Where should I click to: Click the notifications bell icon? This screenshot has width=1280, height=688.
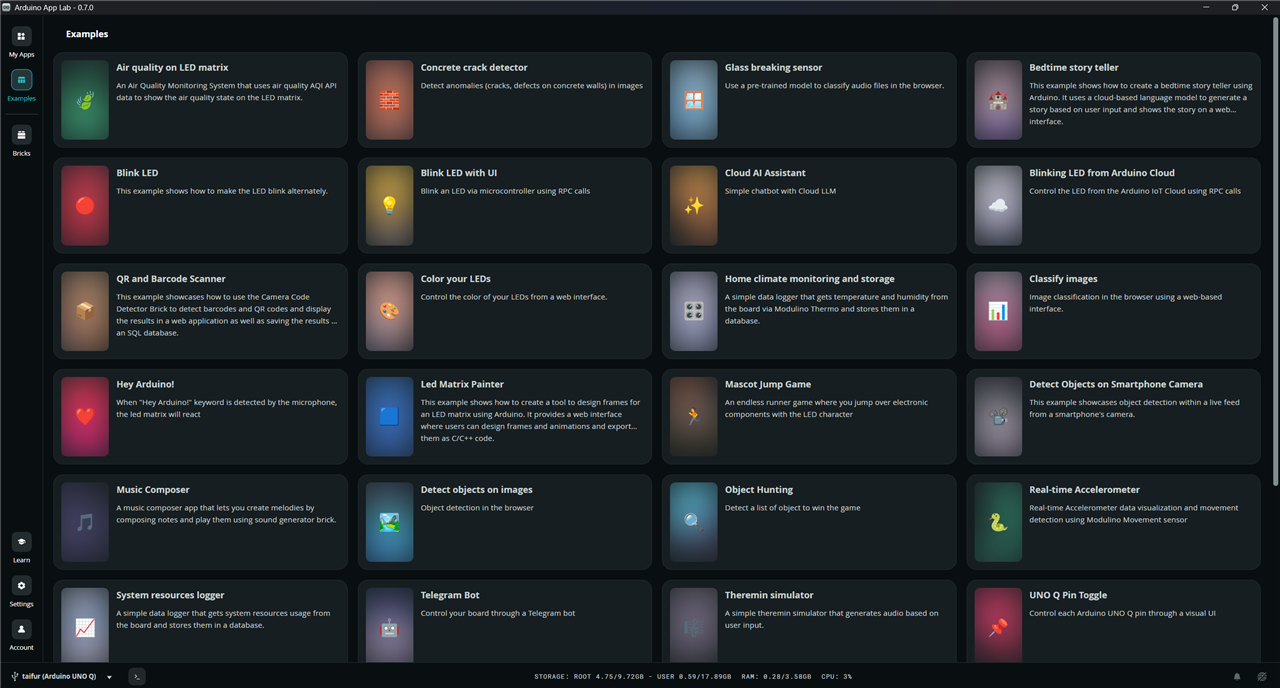click(1237, 677)
